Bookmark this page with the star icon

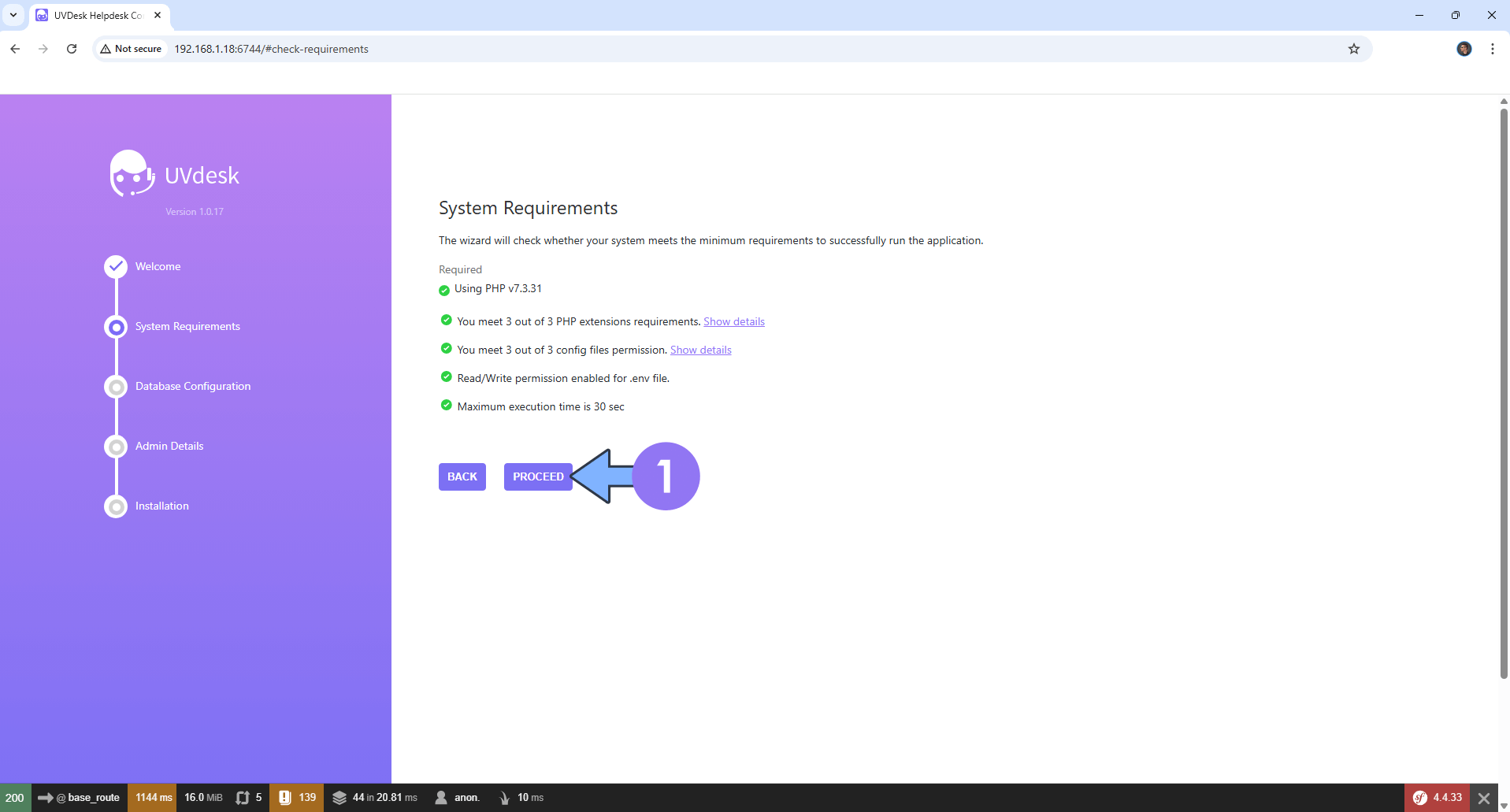coord(1354,49)
